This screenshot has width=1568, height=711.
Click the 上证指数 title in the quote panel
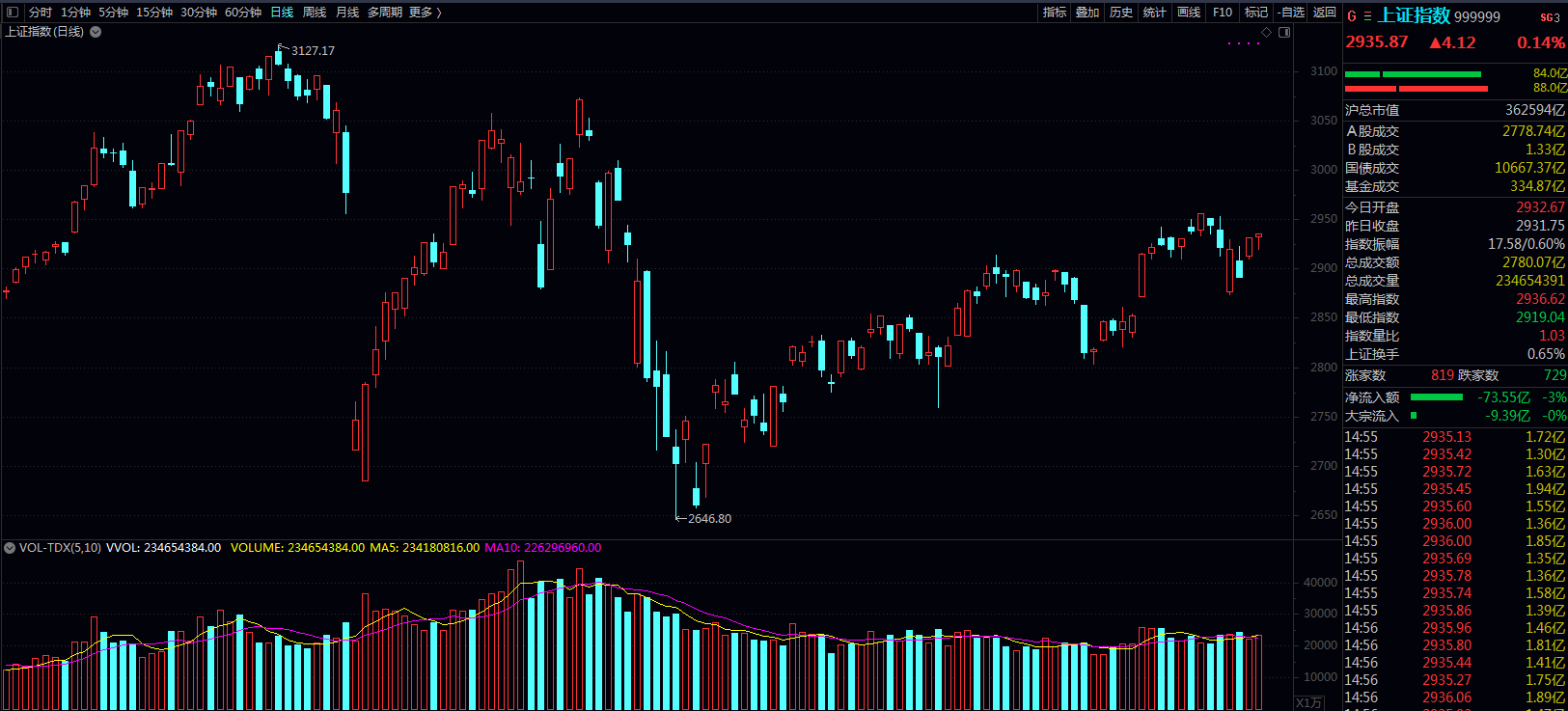click(x=1414, y=15)
